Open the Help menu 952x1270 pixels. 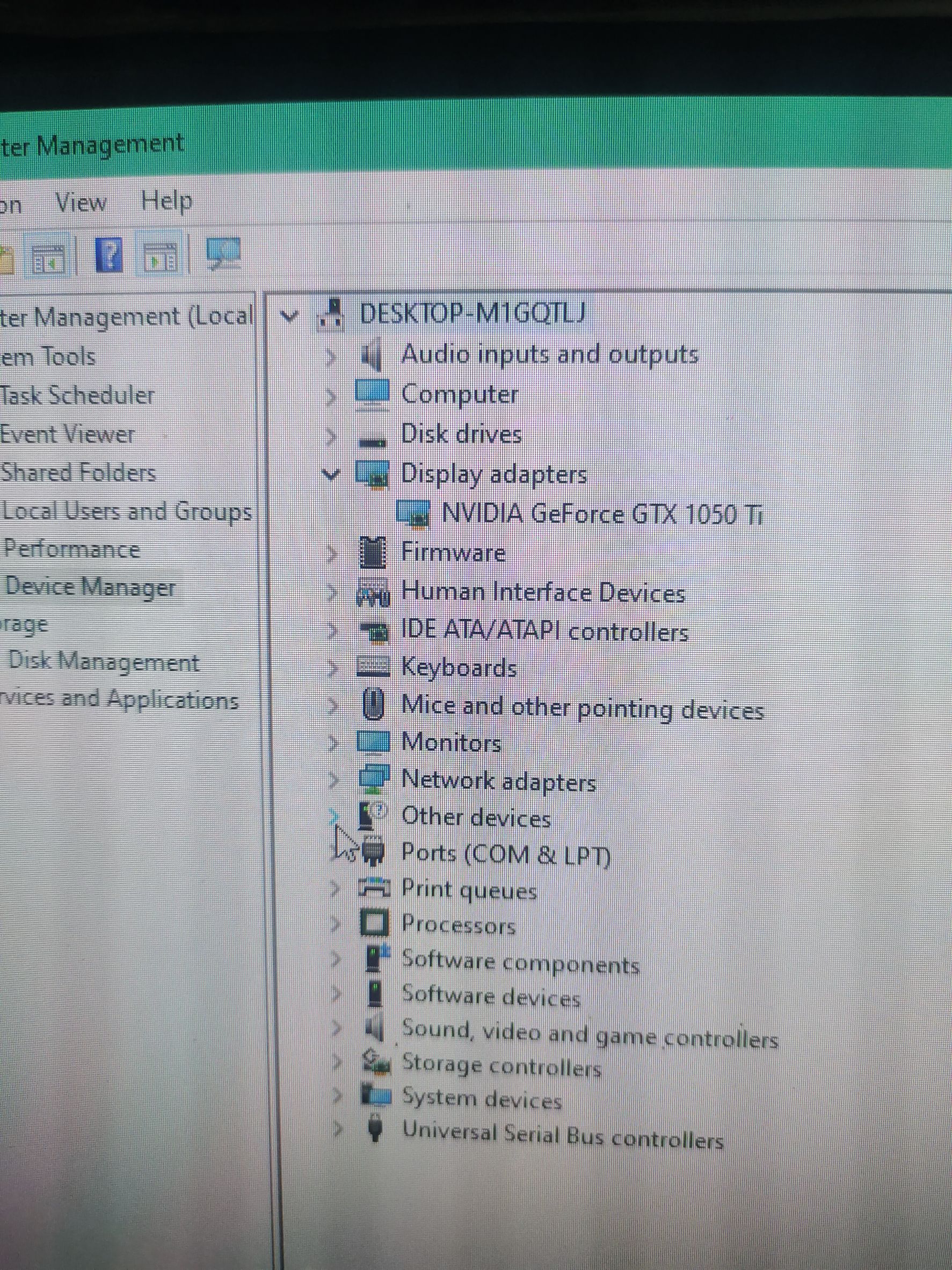167,201
